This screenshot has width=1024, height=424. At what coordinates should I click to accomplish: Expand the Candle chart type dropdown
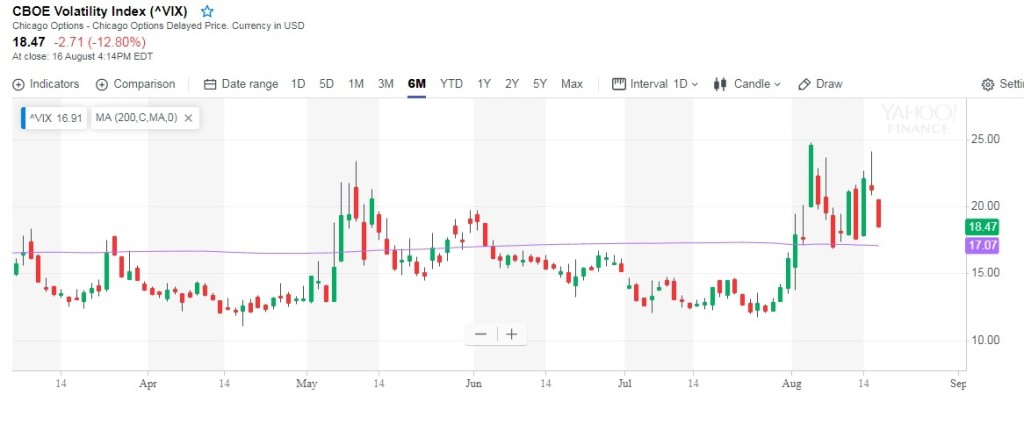tap(747, 84)
